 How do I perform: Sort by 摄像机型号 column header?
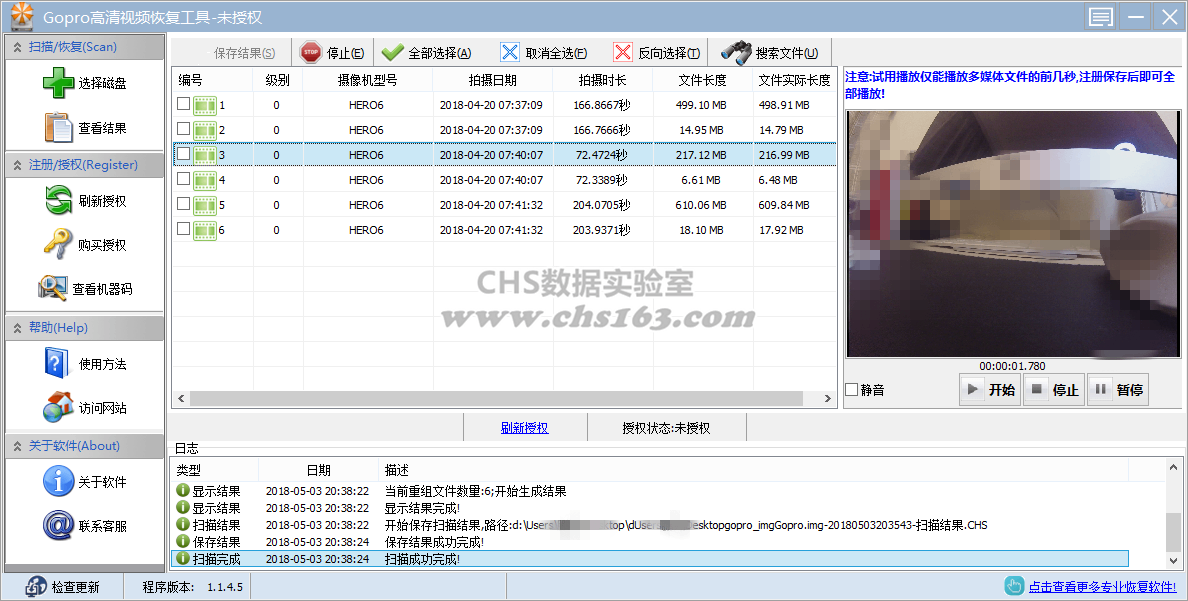[367, 80]
